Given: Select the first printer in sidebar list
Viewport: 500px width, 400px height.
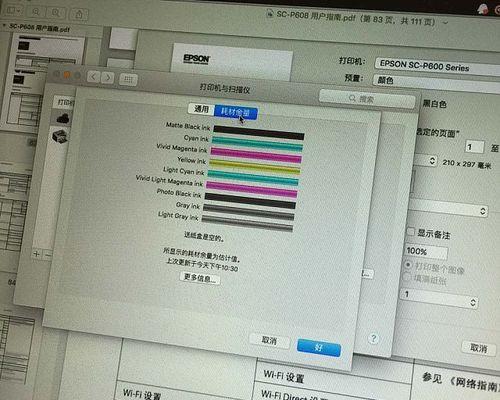Looking at the screenshot, I should [63, 118].
